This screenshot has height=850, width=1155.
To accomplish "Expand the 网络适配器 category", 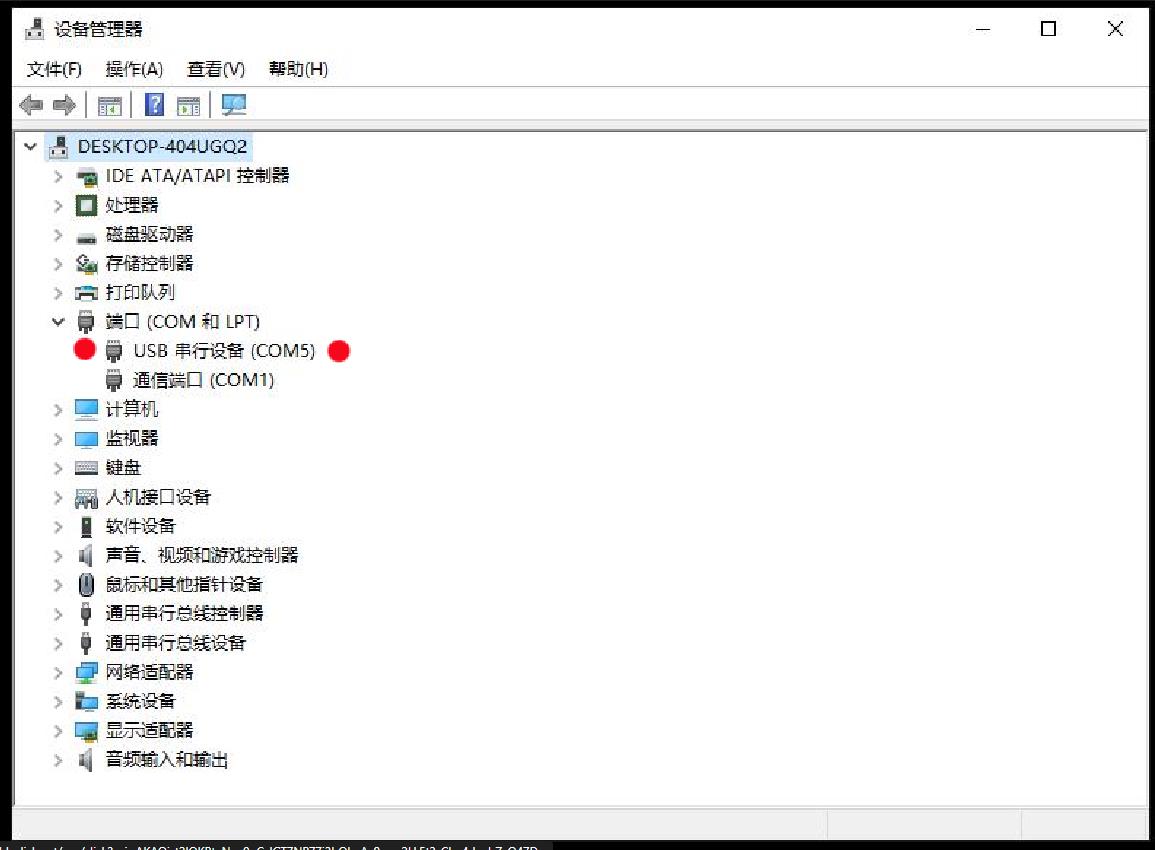I will pos(58,672).
